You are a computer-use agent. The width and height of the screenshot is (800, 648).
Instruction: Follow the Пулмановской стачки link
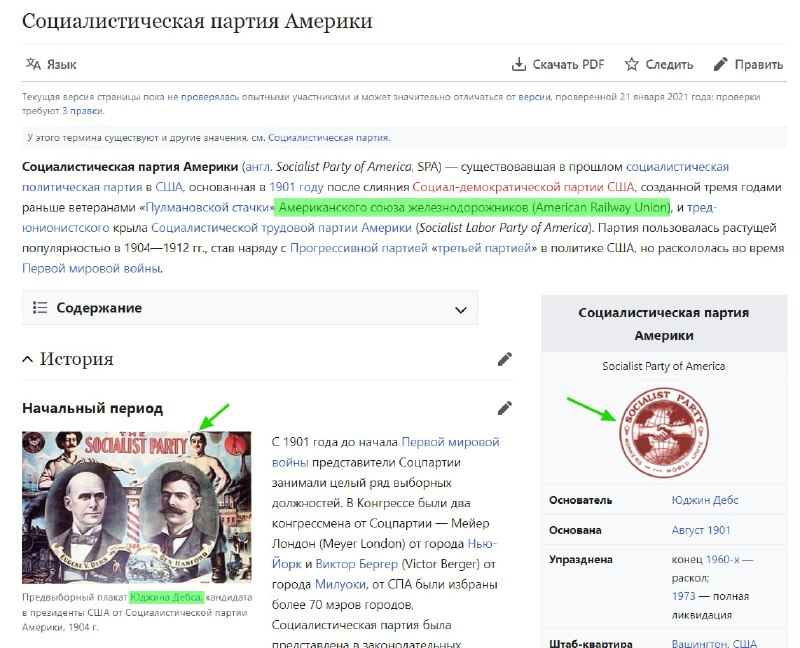207,208
